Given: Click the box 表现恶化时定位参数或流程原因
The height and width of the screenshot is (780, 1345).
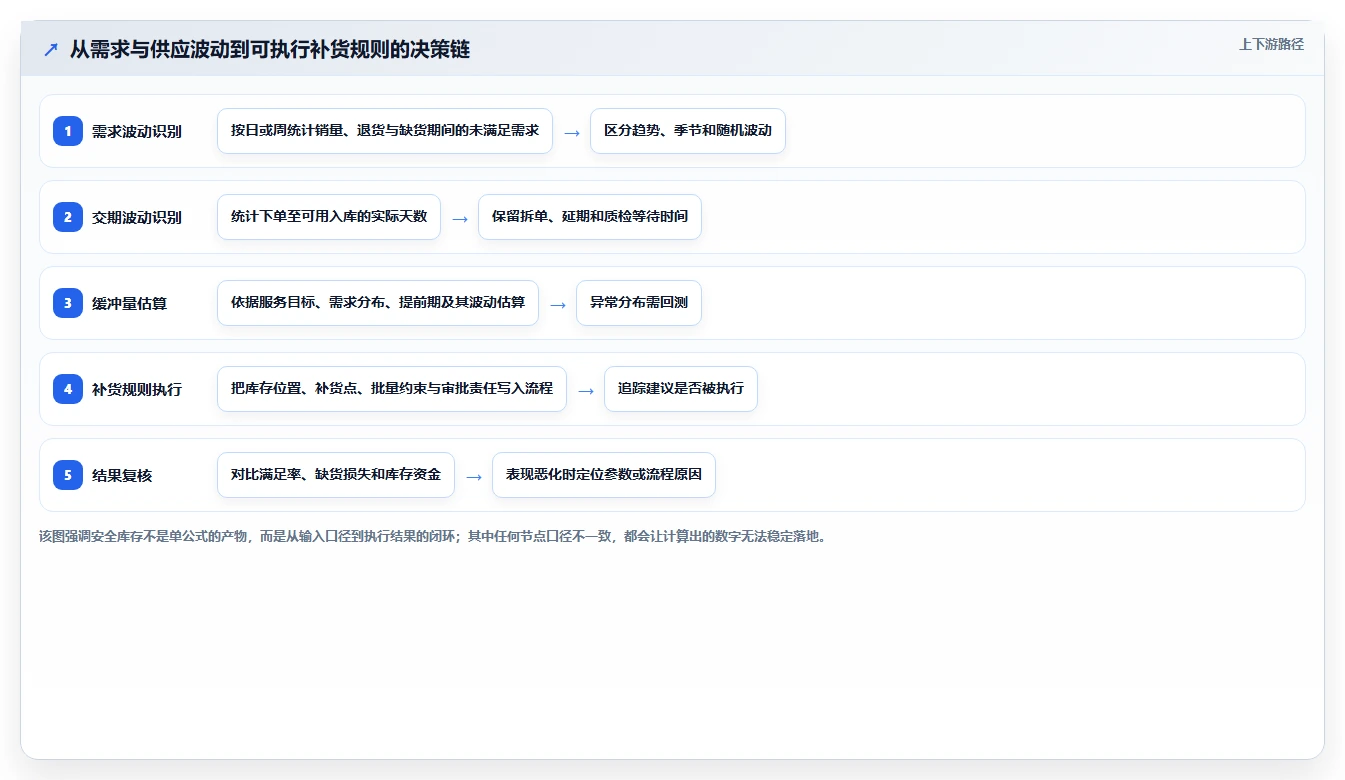Looking at the screenshot, I should coord(604,475).
